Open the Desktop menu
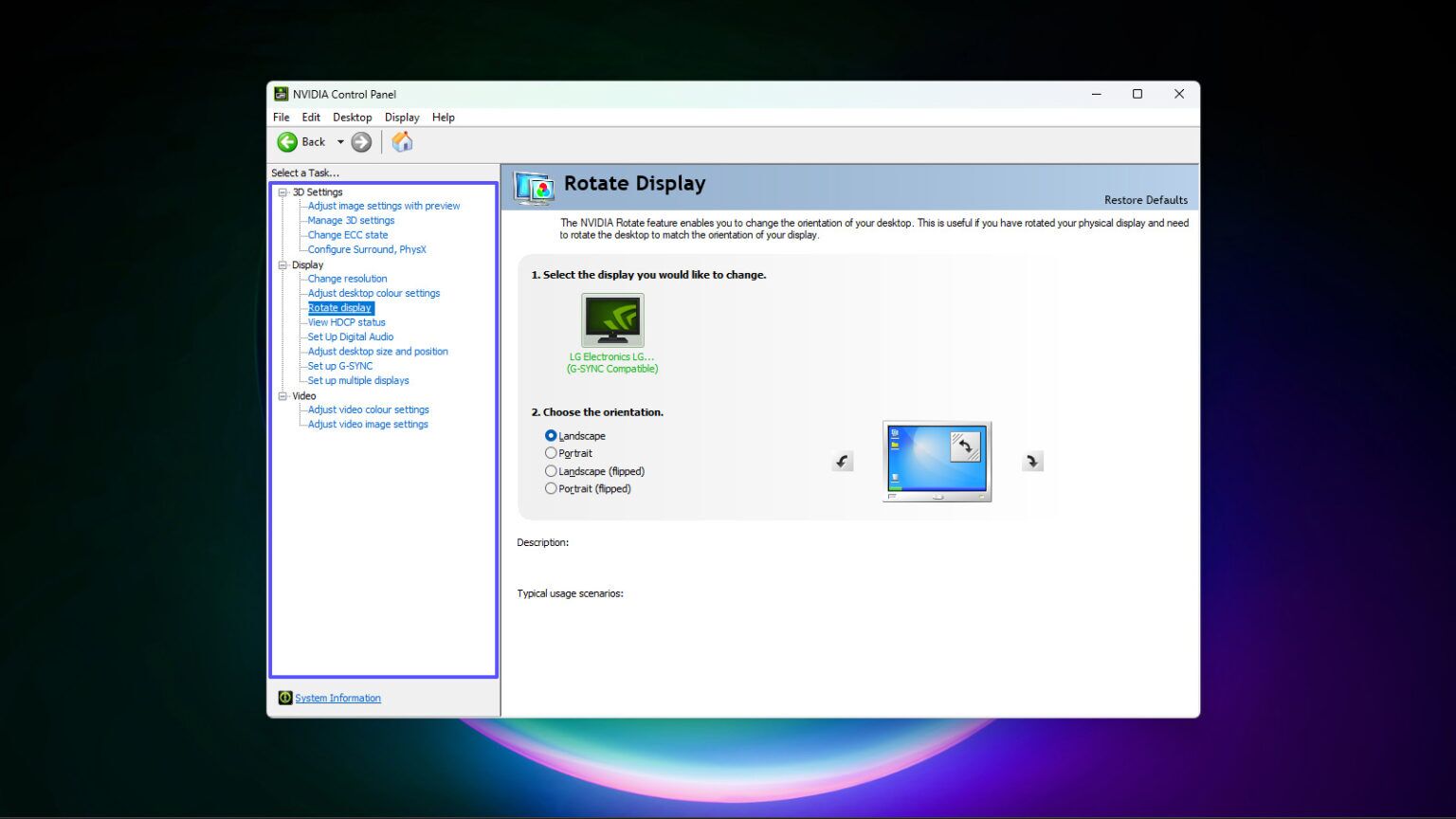 point(352,117)
